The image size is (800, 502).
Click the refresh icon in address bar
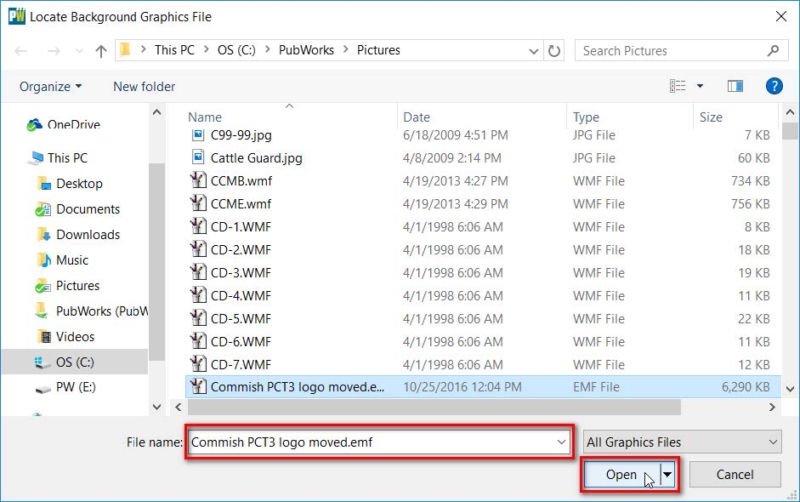coord(556,51)
